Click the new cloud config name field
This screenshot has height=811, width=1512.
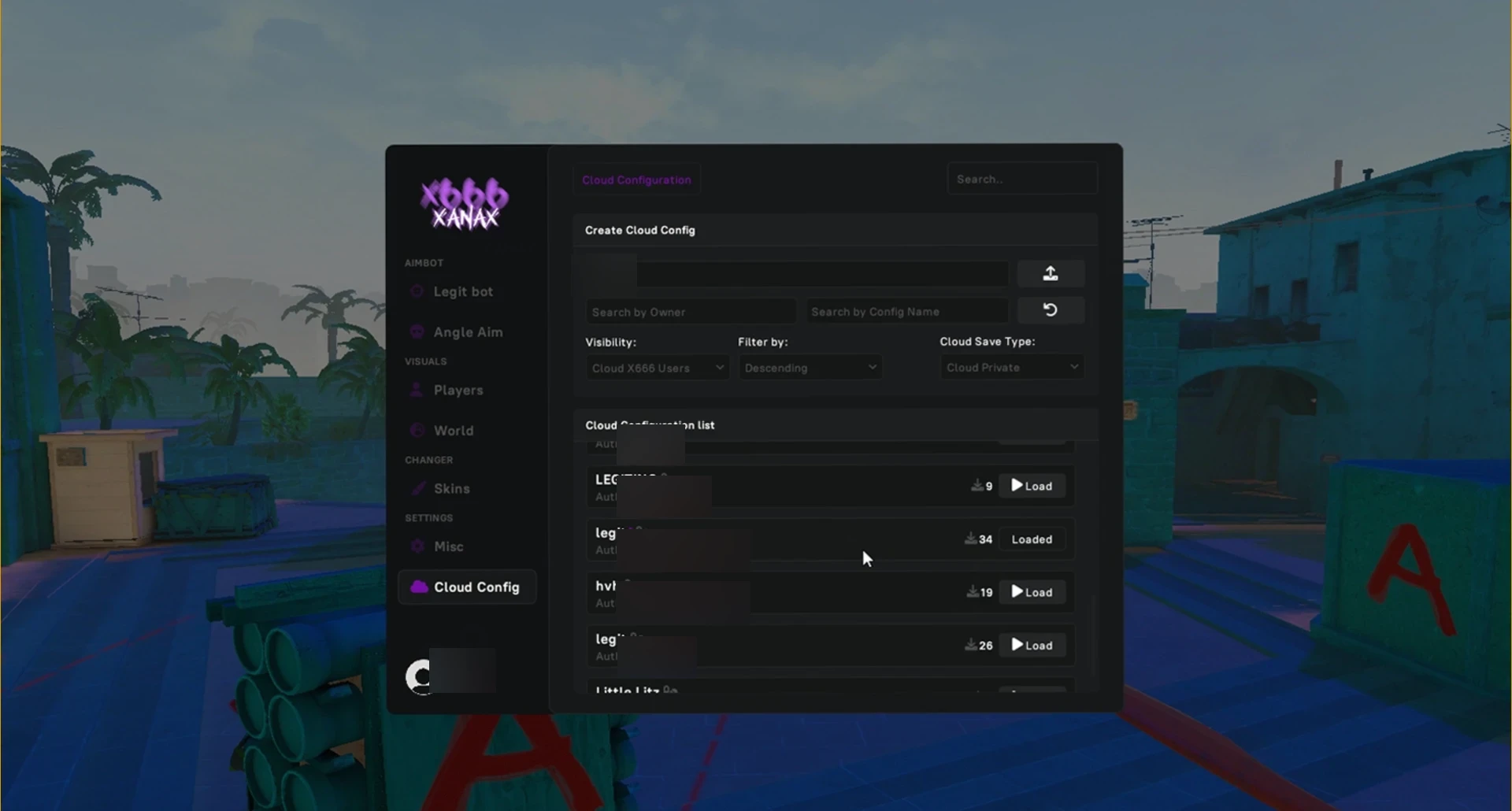pyautogui.click(x=797, y=273)
